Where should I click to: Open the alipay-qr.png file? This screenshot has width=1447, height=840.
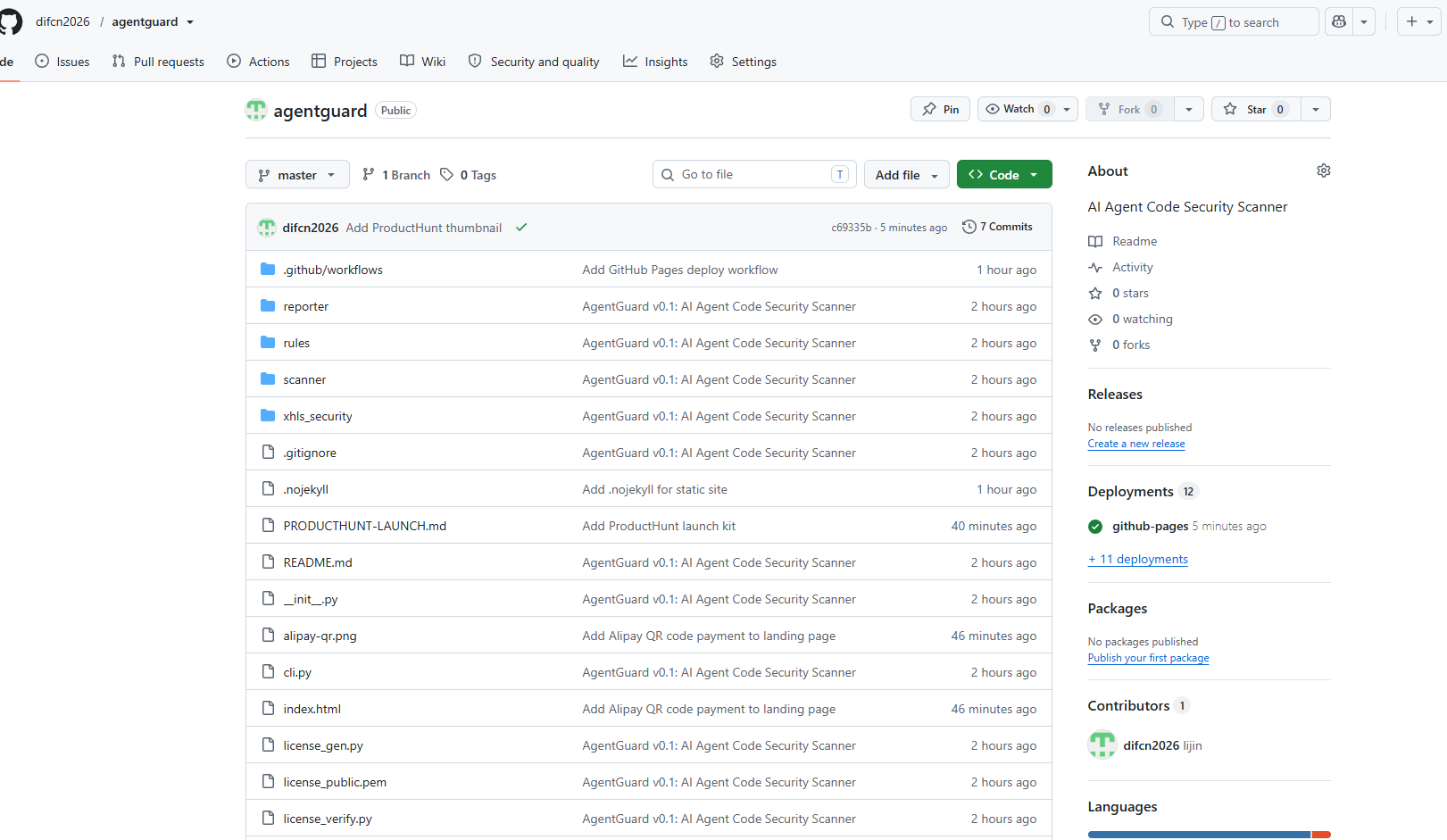click(320, 636)
